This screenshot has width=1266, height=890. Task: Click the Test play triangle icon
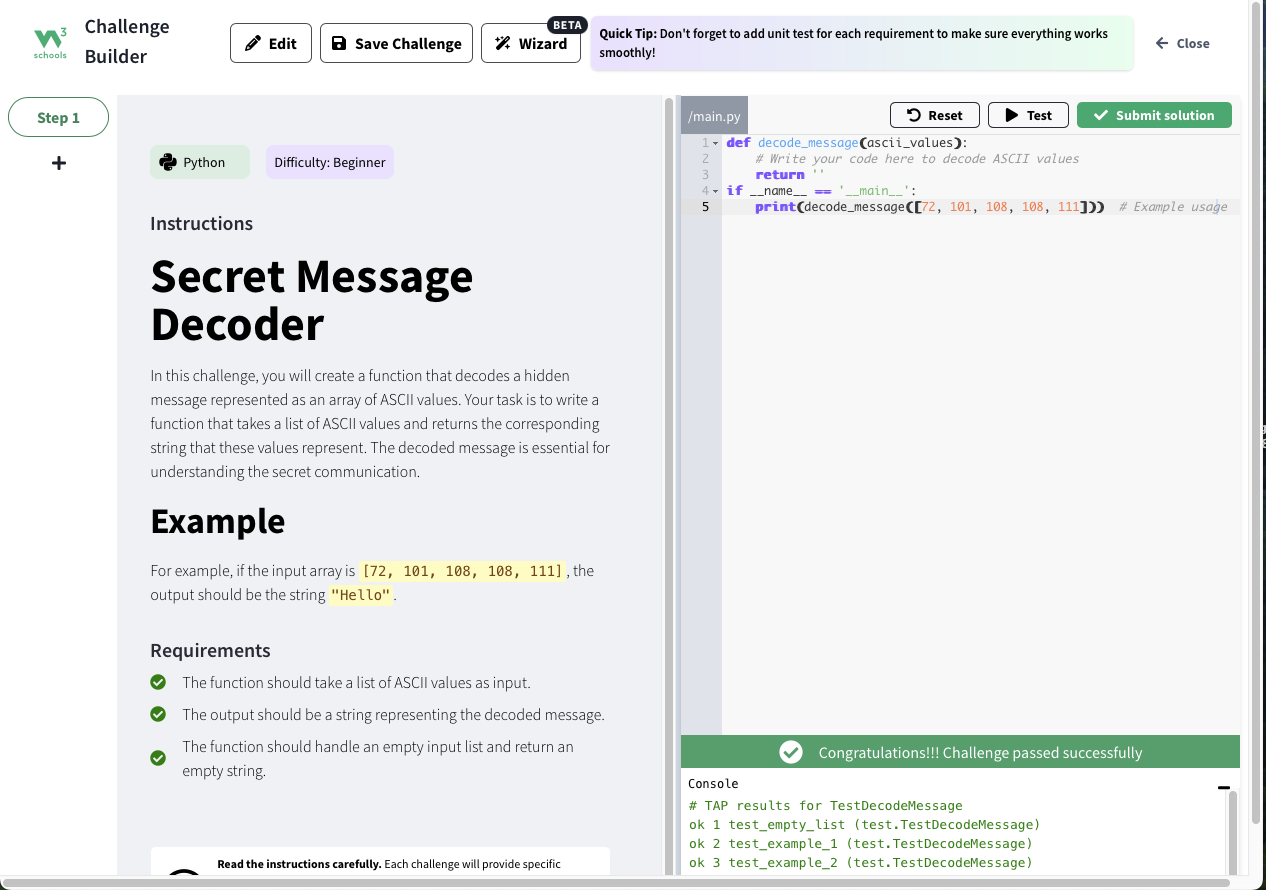point(1011,115)
